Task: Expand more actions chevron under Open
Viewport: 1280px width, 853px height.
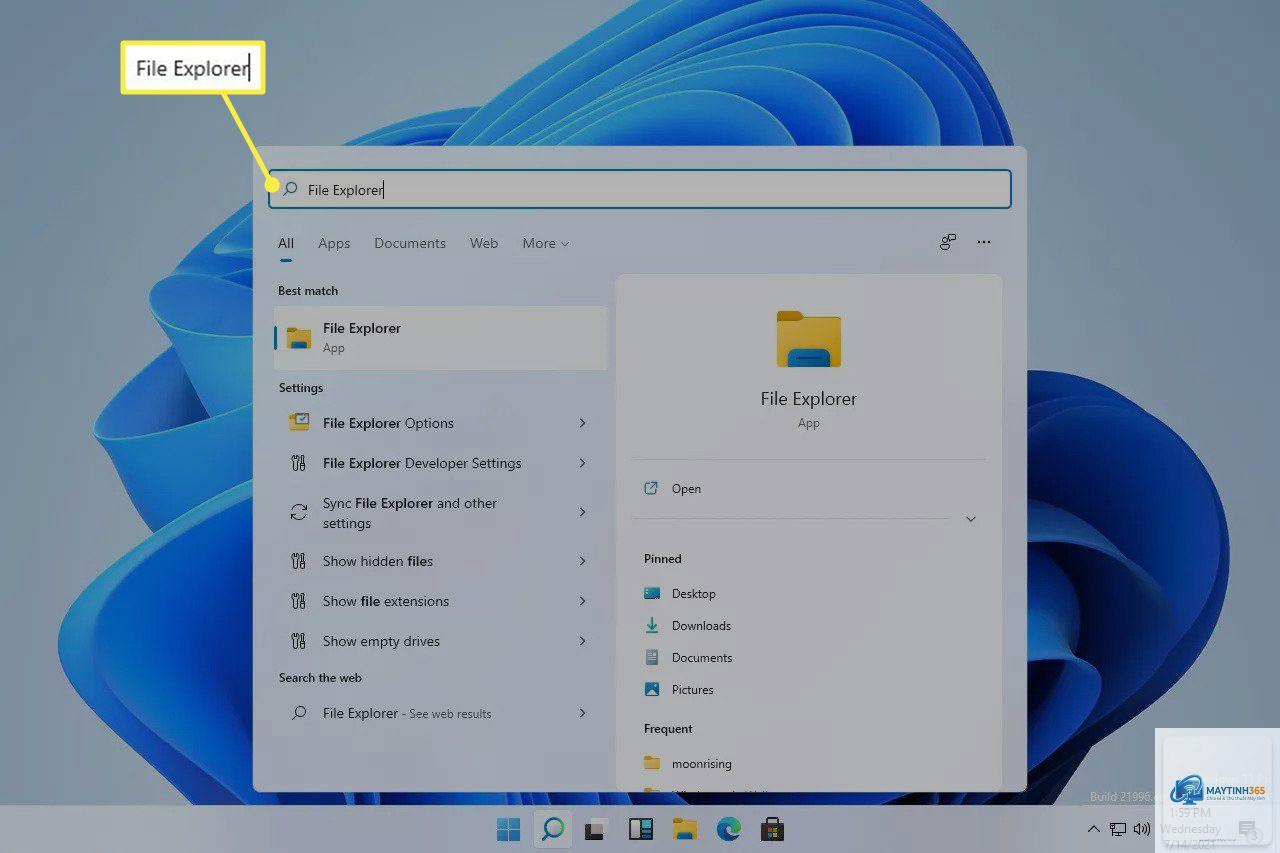Action: (970, 519)
